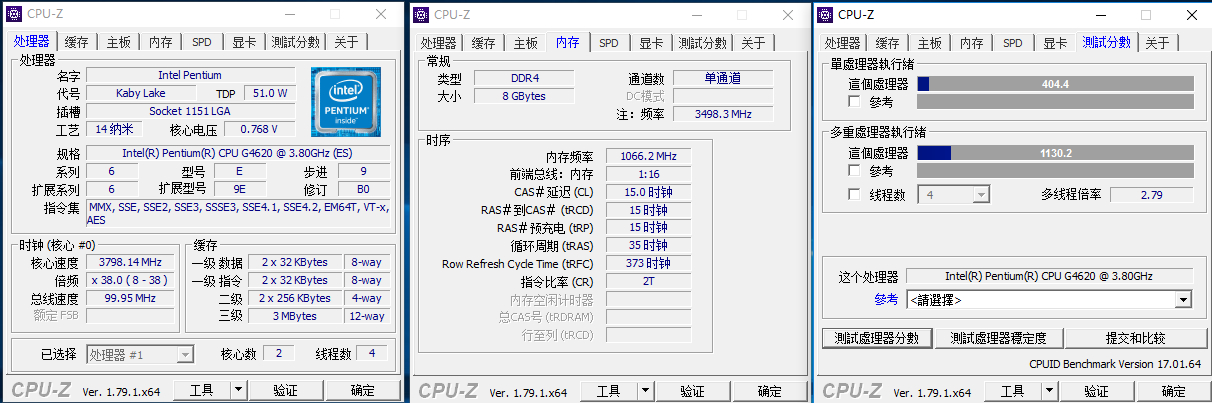Click the single-thread 參考 empty bar
This screenshot has width=1212, height=403.
click(x=1055, y=102)
